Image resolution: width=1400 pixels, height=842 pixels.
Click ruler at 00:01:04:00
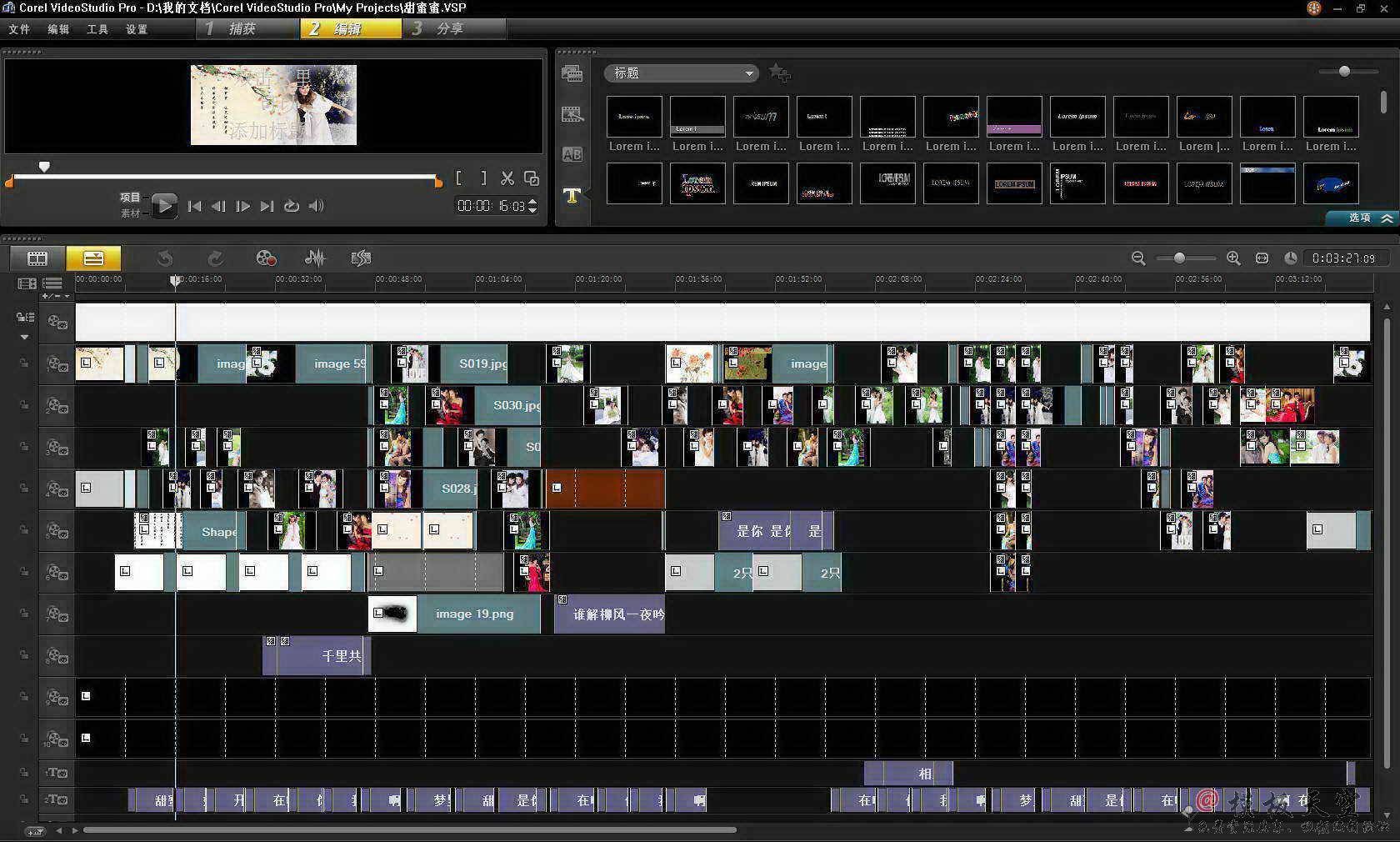tap(498, 280)
